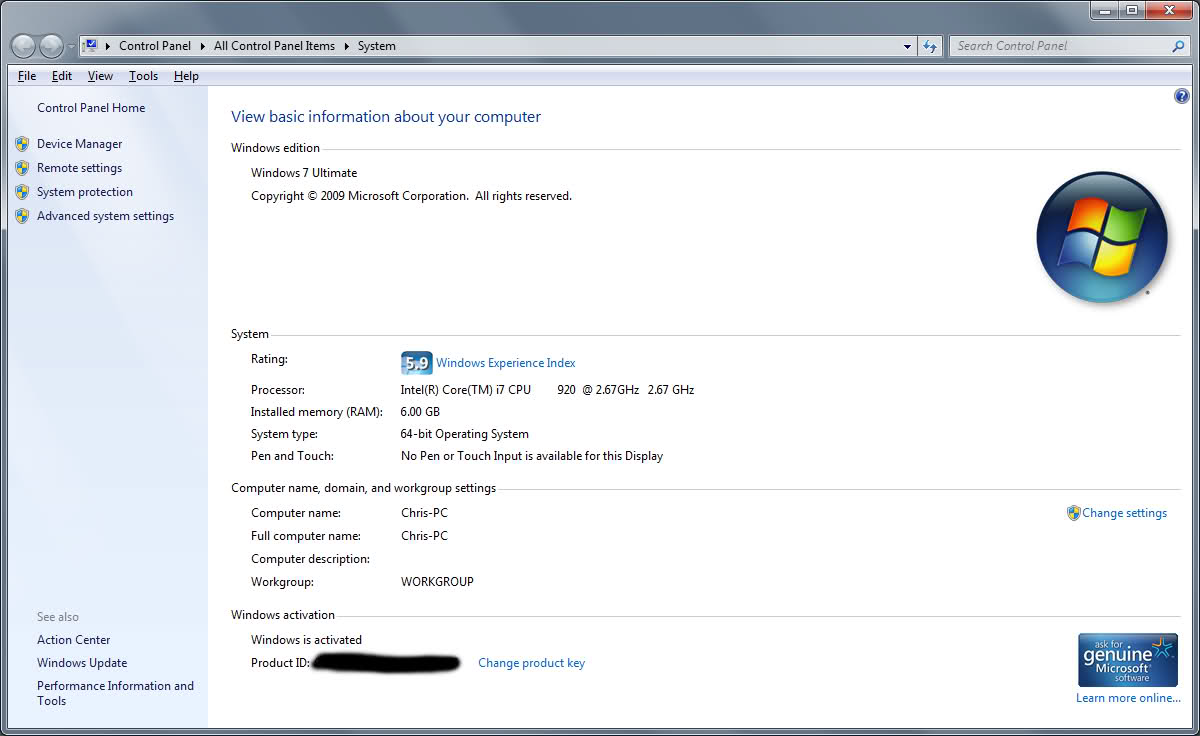
Task: Click the shield icon beside Advanced system settings
Action: (x=22, y=216)
